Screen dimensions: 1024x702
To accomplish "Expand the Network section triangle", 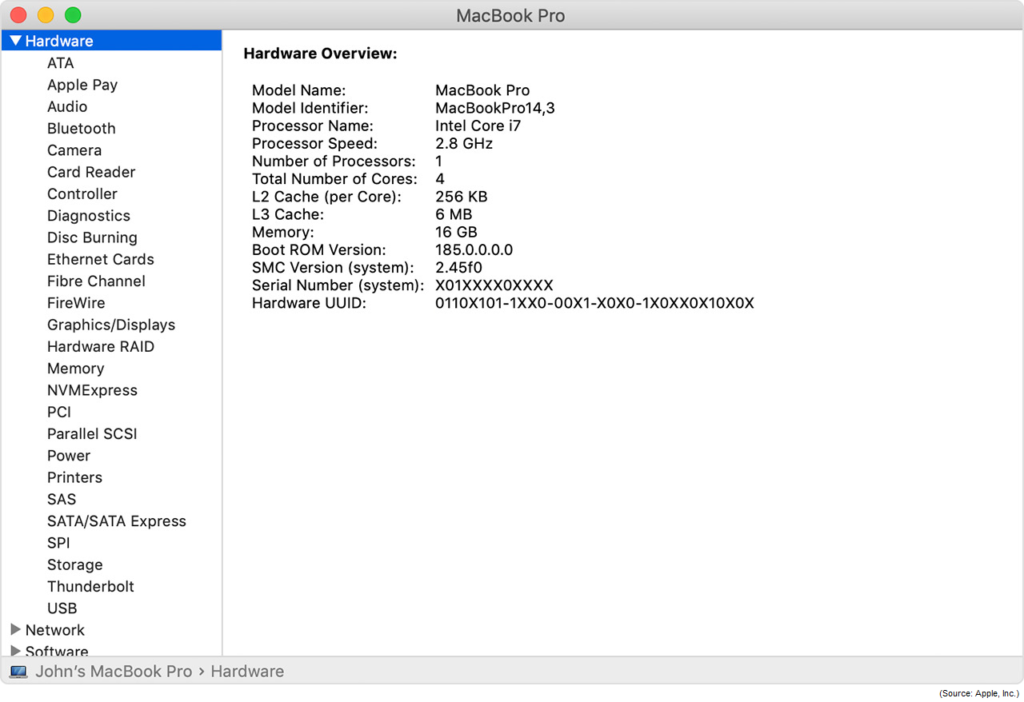I will tap(15, 630).
